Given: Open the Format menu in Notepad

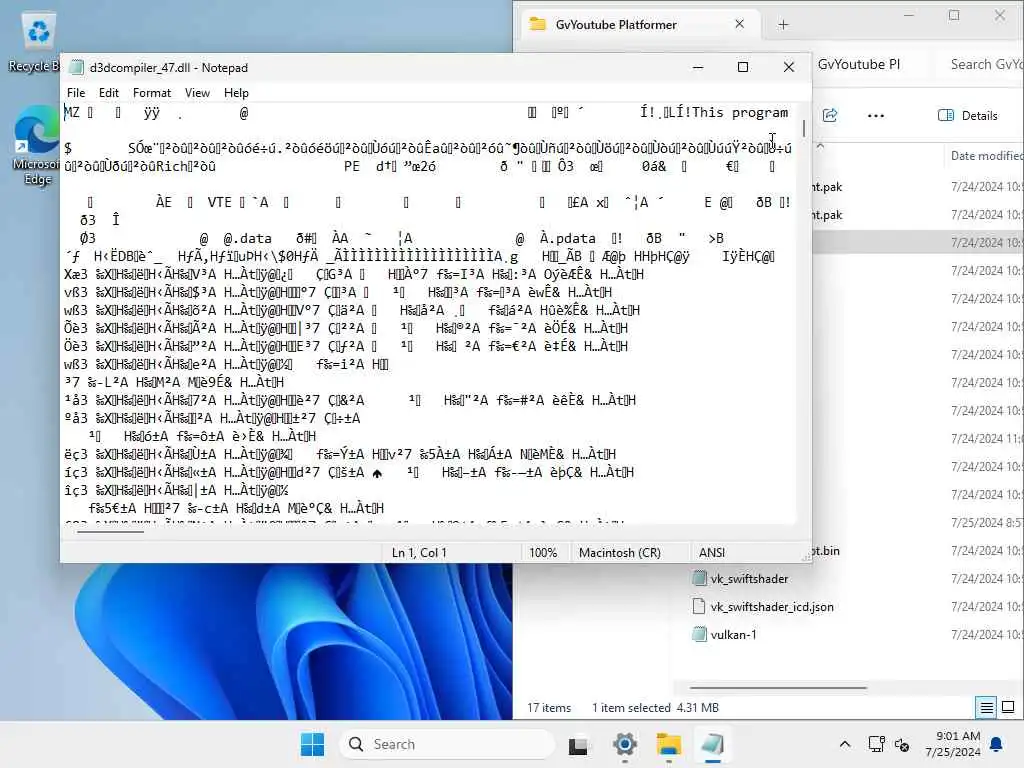Looking at the screenshot, I should coord(152,93).
